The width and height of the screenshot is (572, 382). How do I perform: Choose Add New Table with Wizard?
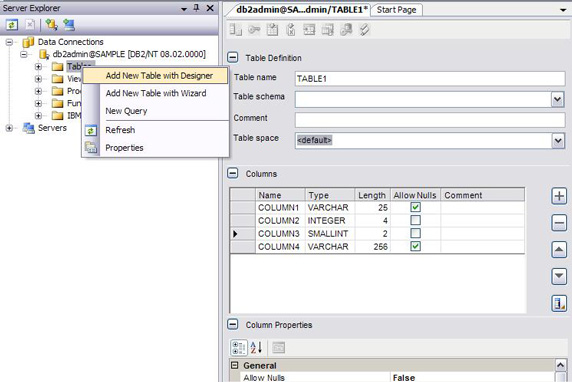(155, 93)
